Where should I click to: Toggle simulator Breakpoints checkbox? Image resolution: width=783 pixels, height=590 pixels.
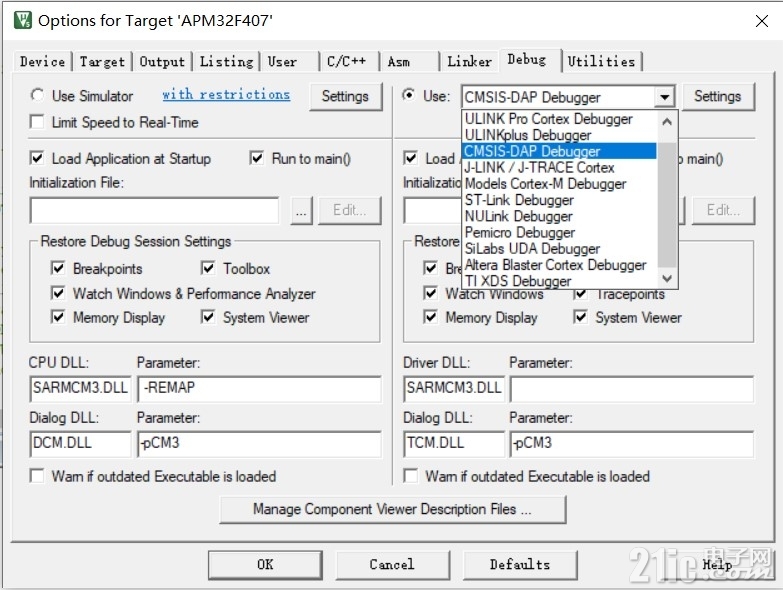click(x=58, y=268)
